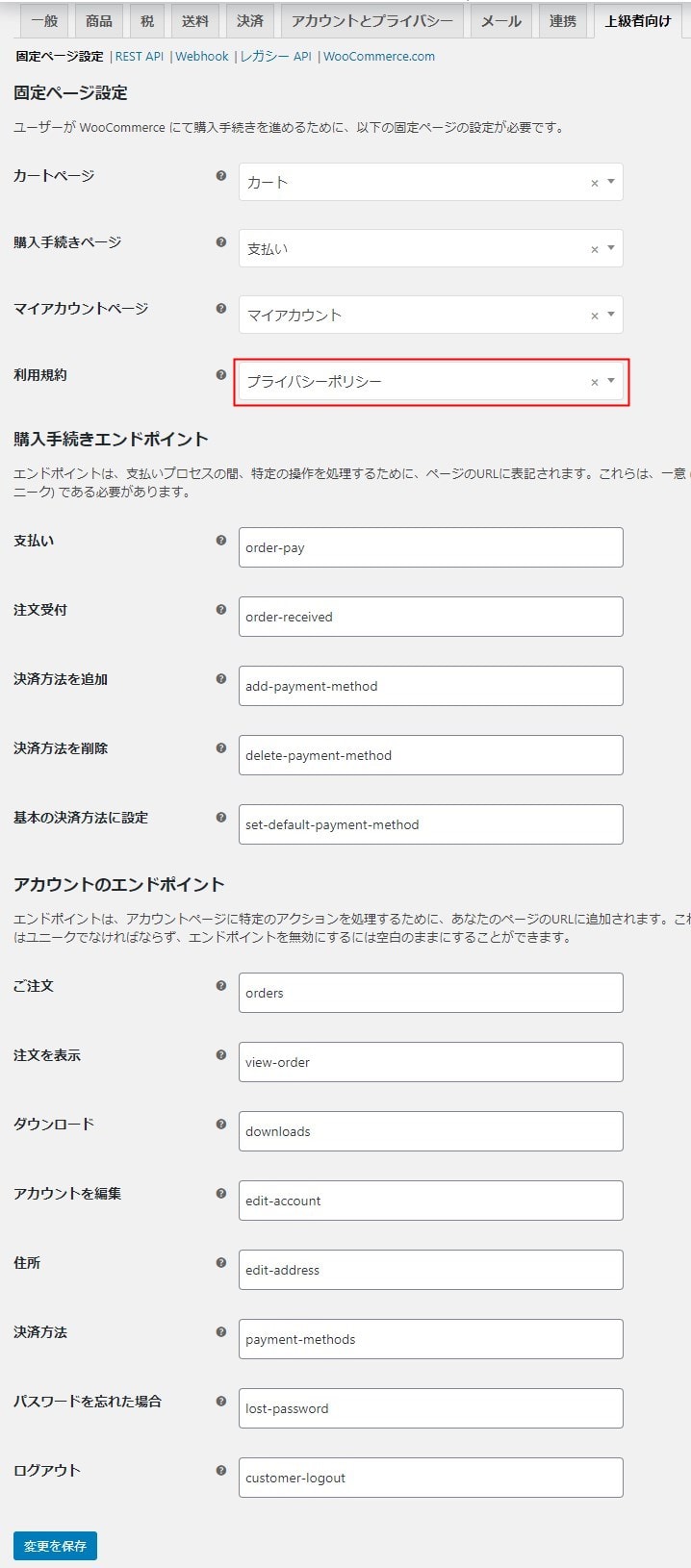This screenshot has width=691, height=1568.
Task: Clear the カート page selection
Action: click(x=594, y=183)
